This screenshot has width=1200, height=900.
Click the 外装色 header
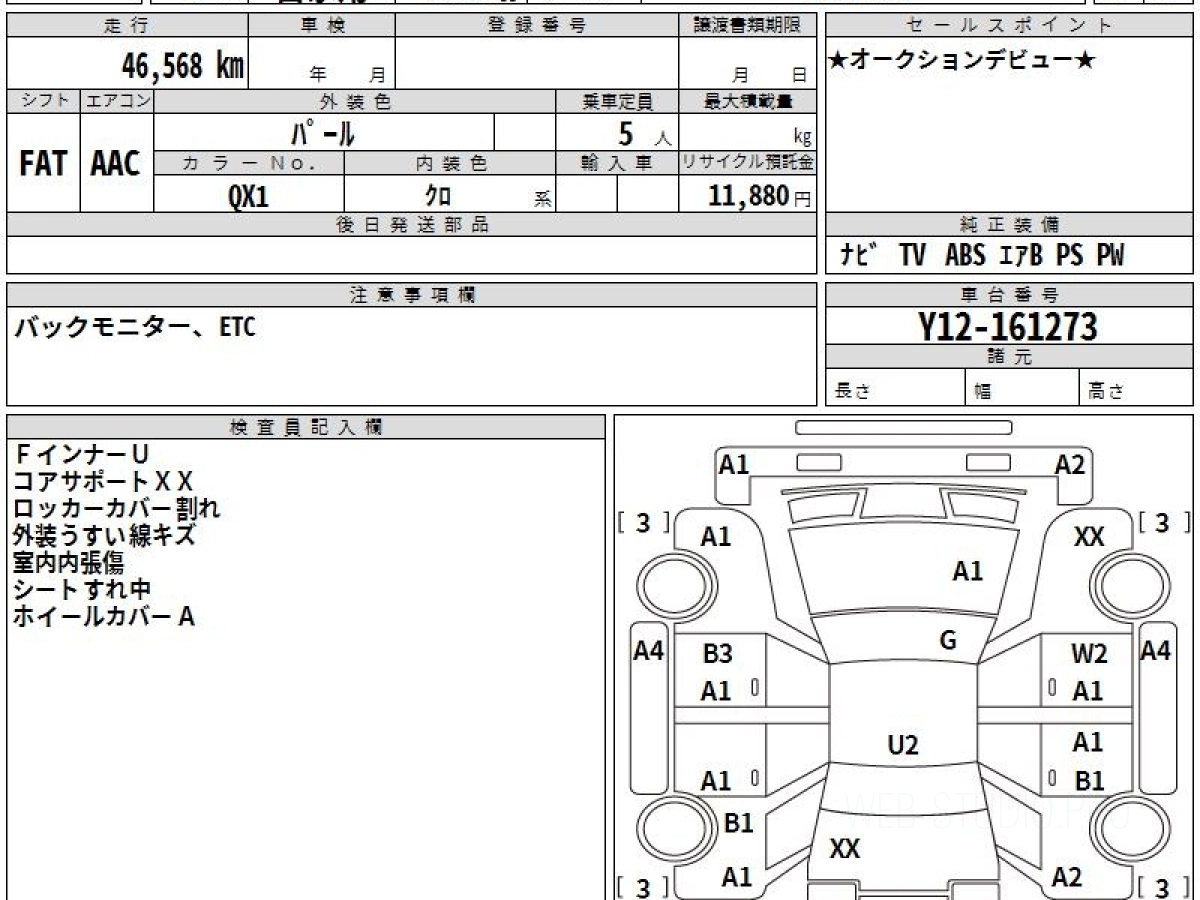click(x=355, y=101)
